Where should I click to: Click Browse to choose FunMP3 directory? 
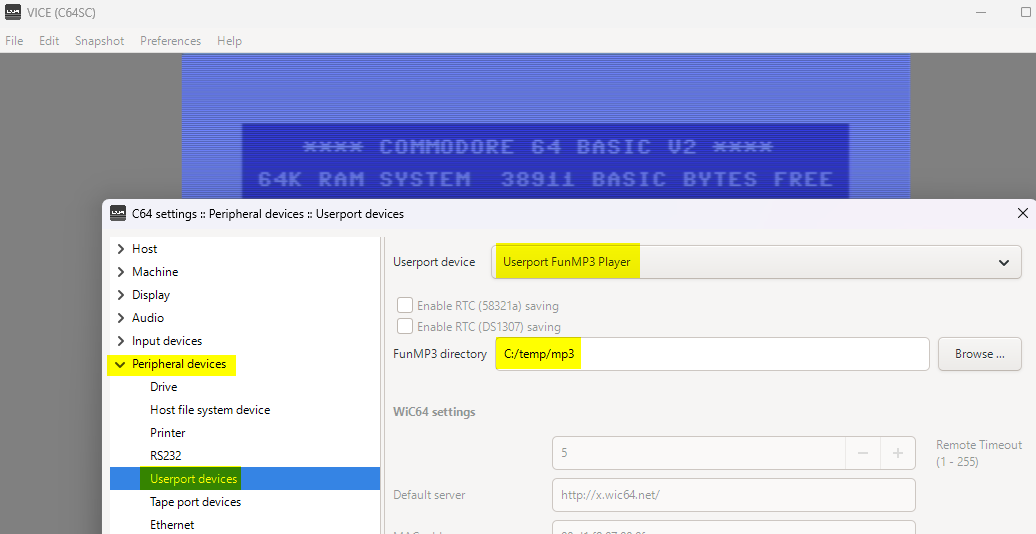(980, 354)
